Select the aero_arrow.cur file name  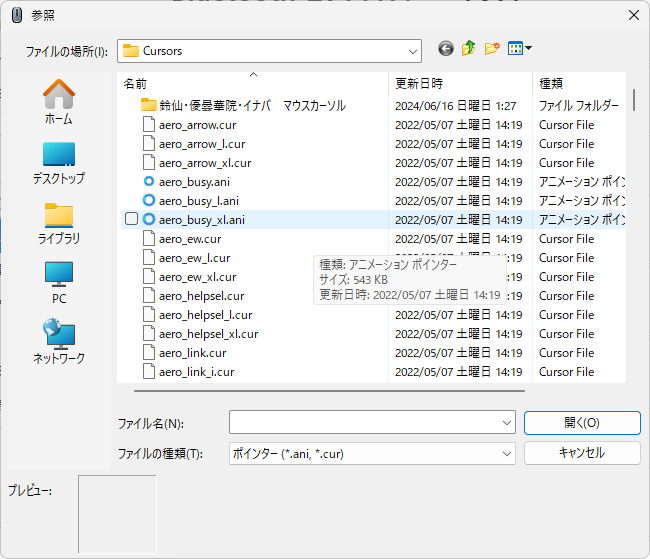click(x=198, y=125)
